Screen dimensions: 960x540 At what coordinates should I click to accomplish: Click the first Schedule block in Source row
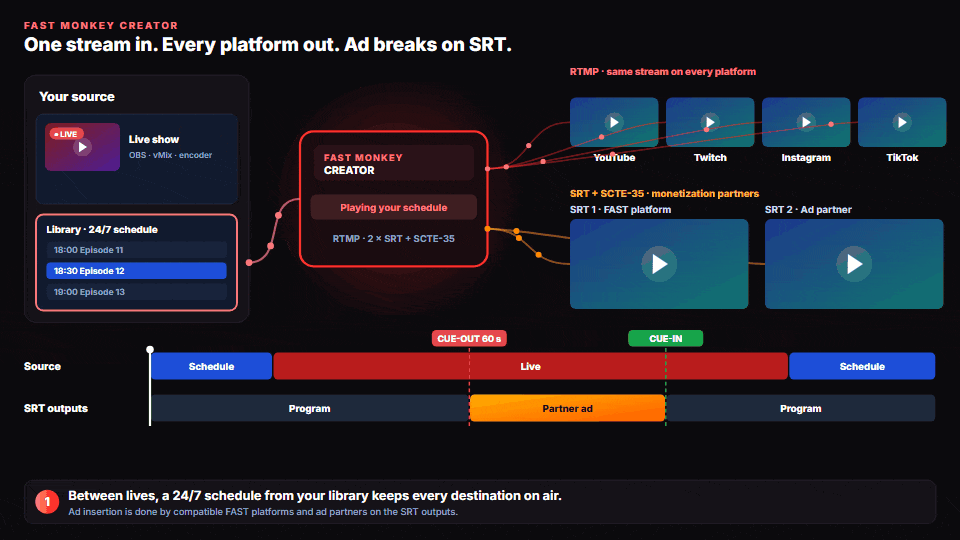coord(211,366)
